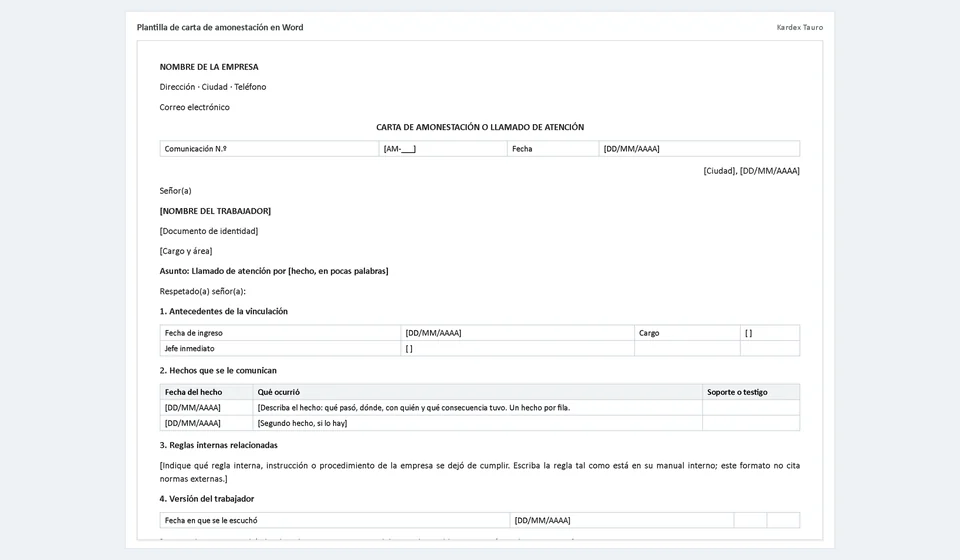Click the 'Fecha del hecho' column header
Viewport: 960px width, 560px height.
pyautogui.click(x=206, y=392)
